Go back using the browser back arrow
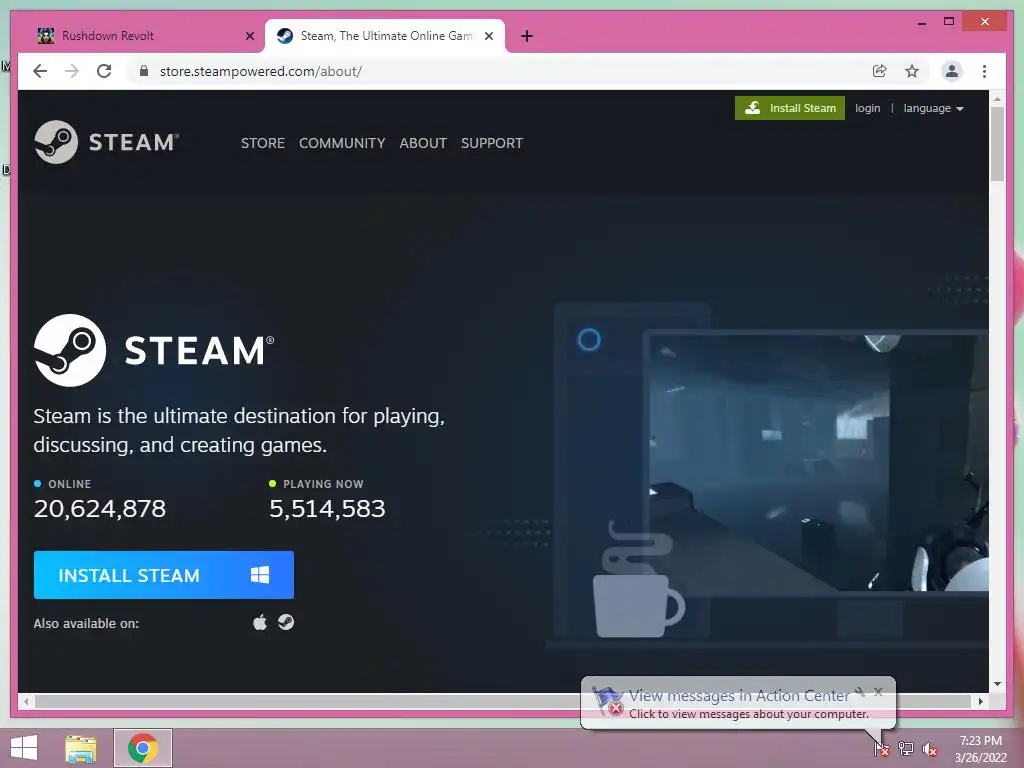This screenshot has height=768, width=1024. click(x=40, y=71)
